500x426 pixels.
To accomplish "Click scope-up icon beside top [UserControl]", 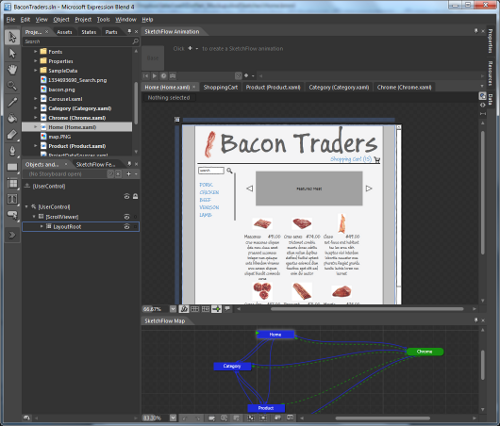I will 27,186.
